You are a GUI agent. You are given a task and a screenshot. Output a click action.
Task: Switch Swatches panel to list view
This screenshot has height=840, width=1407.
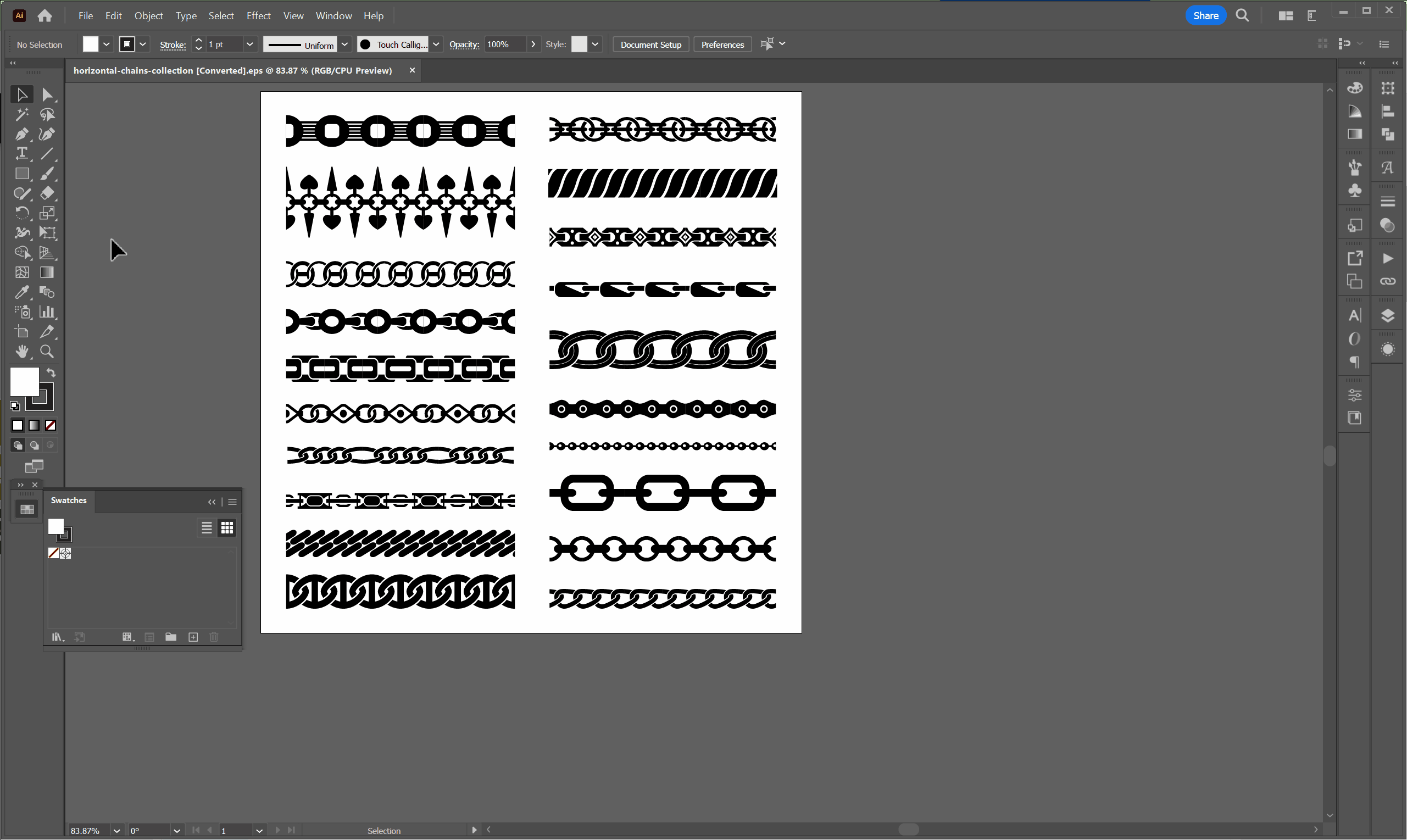tap(207, 528)
